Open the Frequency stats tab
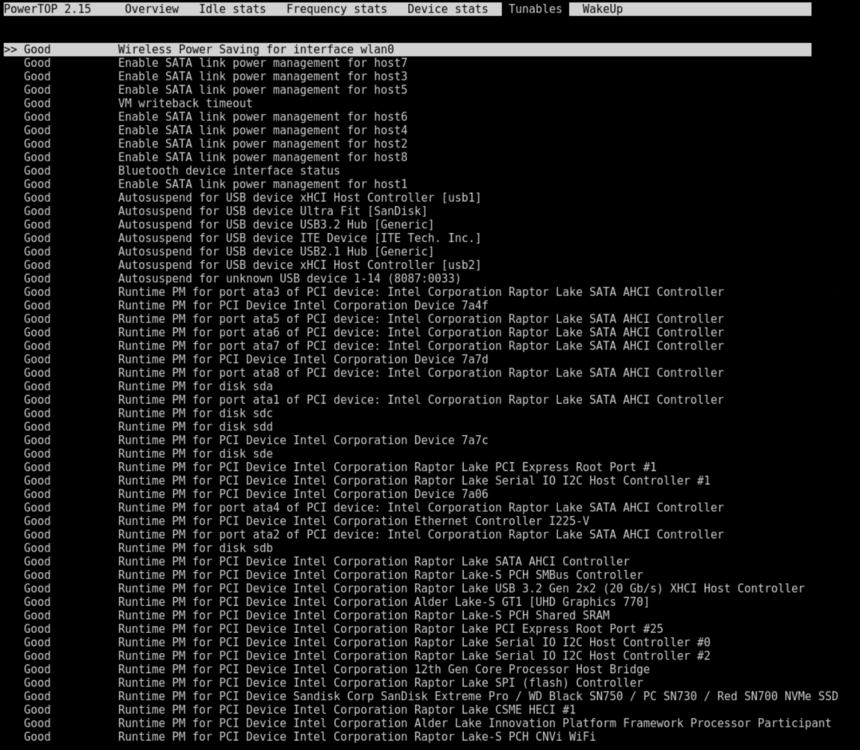This screenshot has width=860, height=750. [336, 9]
